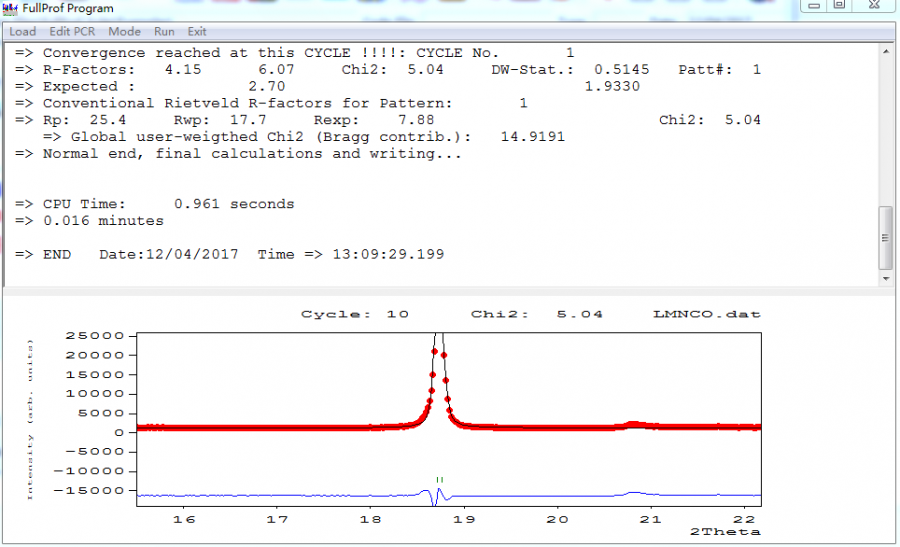Viewport: 900px width, 547px height.
Task: Click the output scrollbar down arrow
Action: pos(886,278)
